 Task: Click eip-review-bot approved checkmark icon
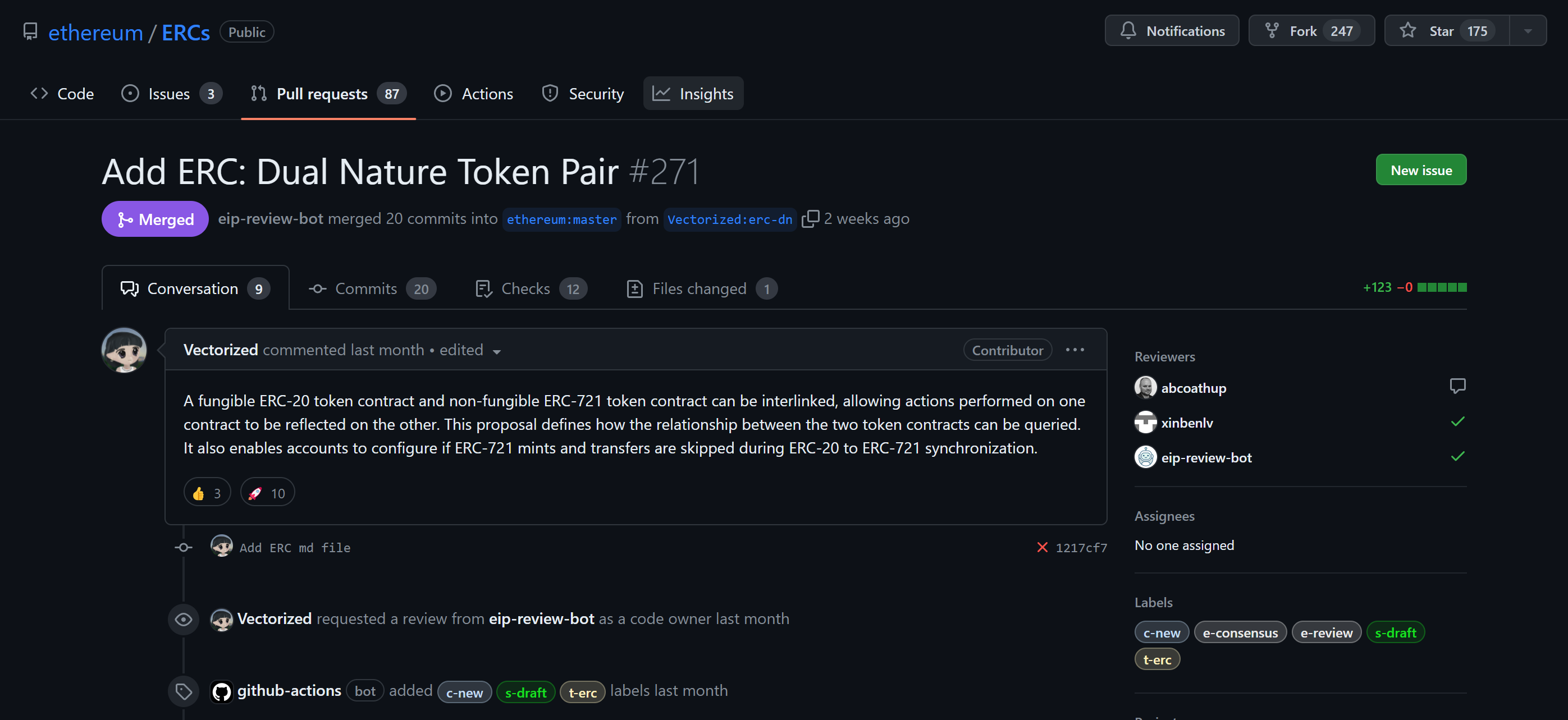click(x=1457, y=456)
